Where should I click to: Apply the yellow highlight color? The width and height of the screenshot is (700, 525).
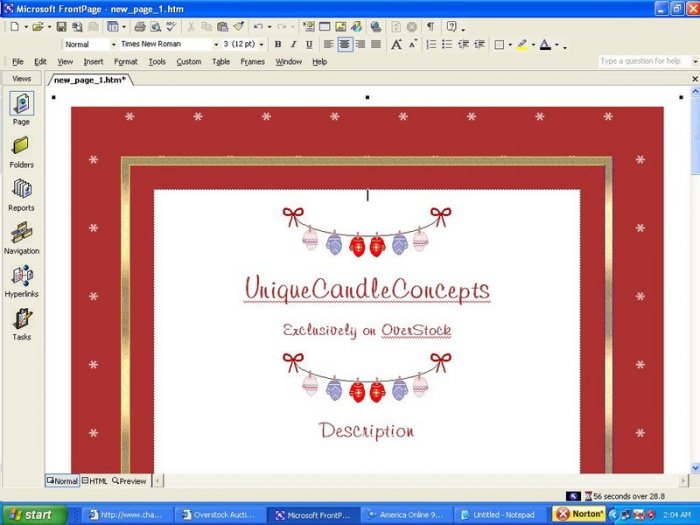click(522, 45)
